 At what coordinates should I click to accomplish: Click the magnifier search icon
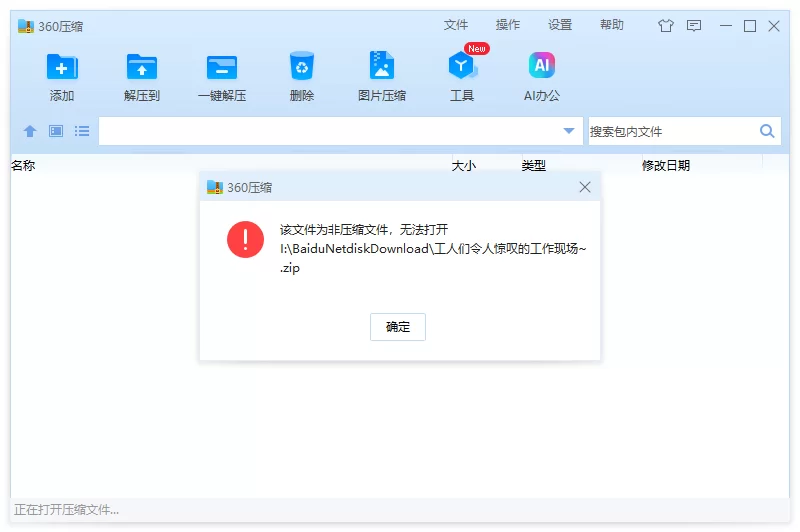pyautogui.click(x=767, y=131)
